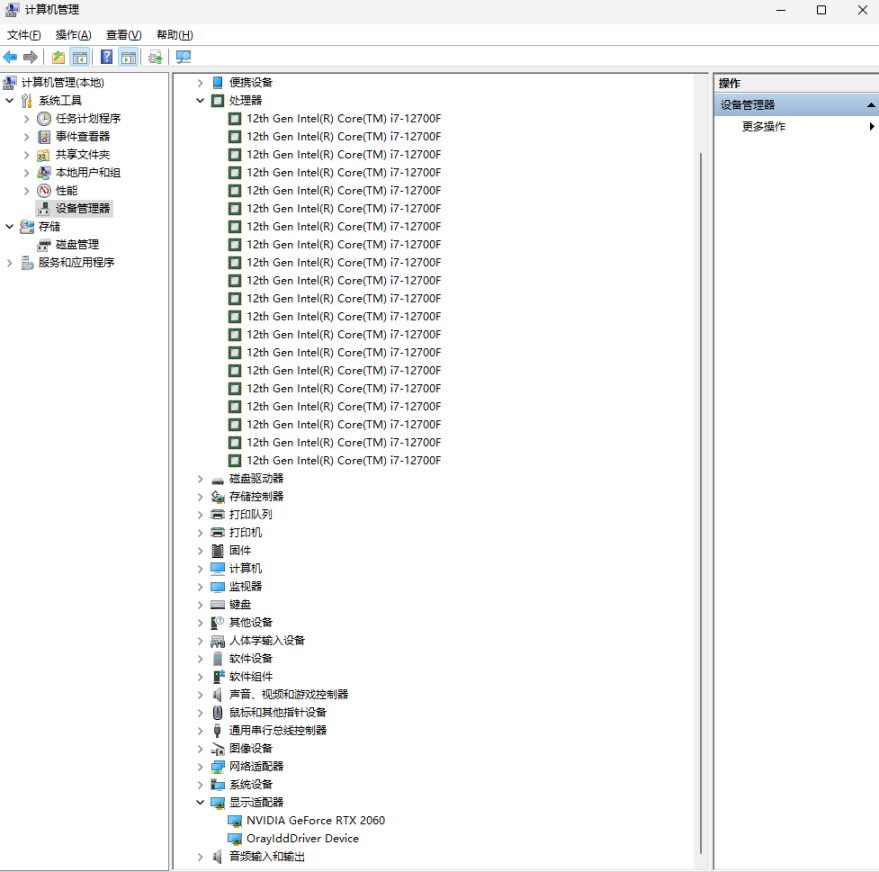879x872 pixels.
Task: Click the NVIDIA GeForce RTX 2060 adapter icon
Action: click(234, 820)
